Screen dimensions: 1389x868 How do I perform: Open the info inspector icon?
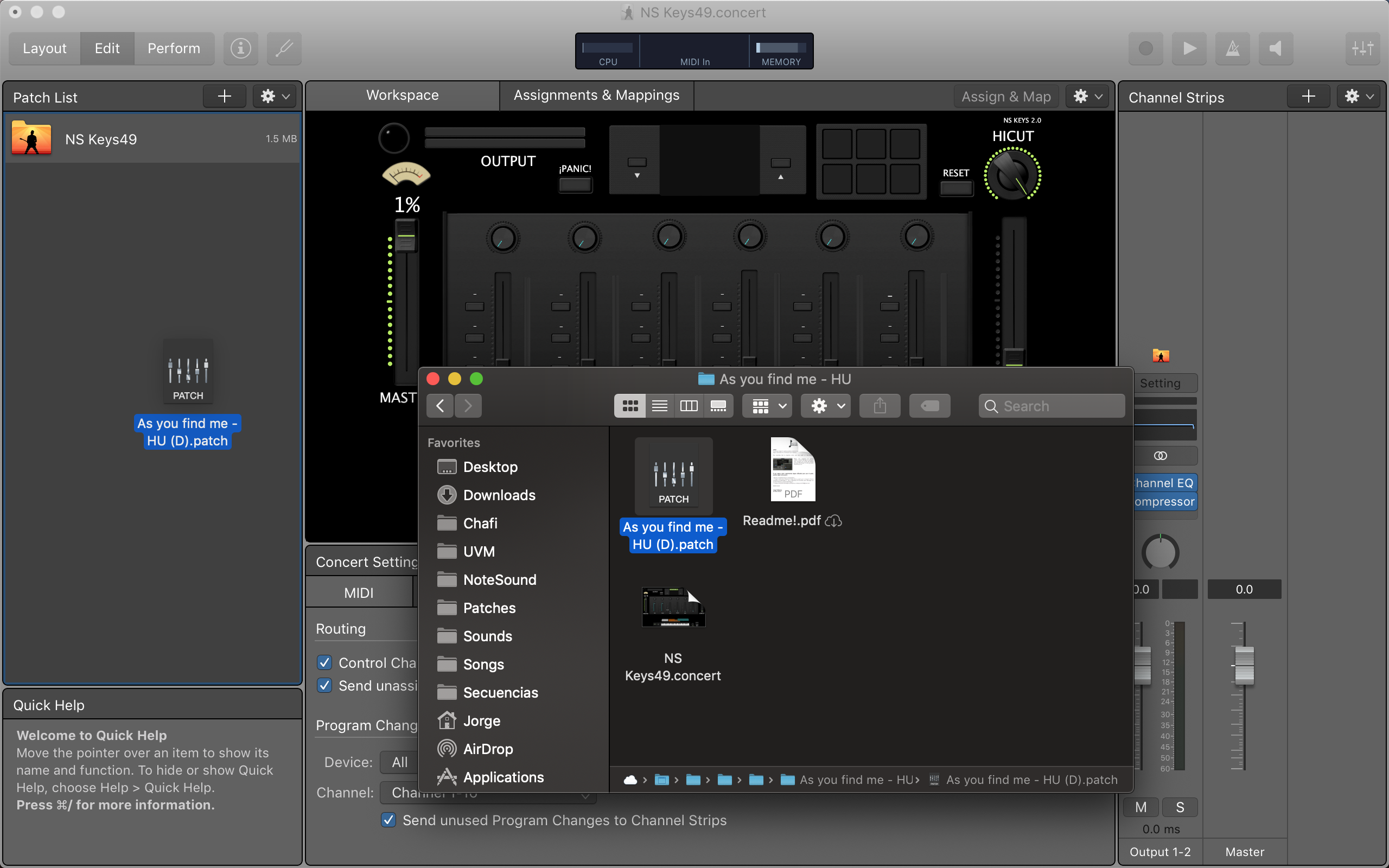[240, 48]
